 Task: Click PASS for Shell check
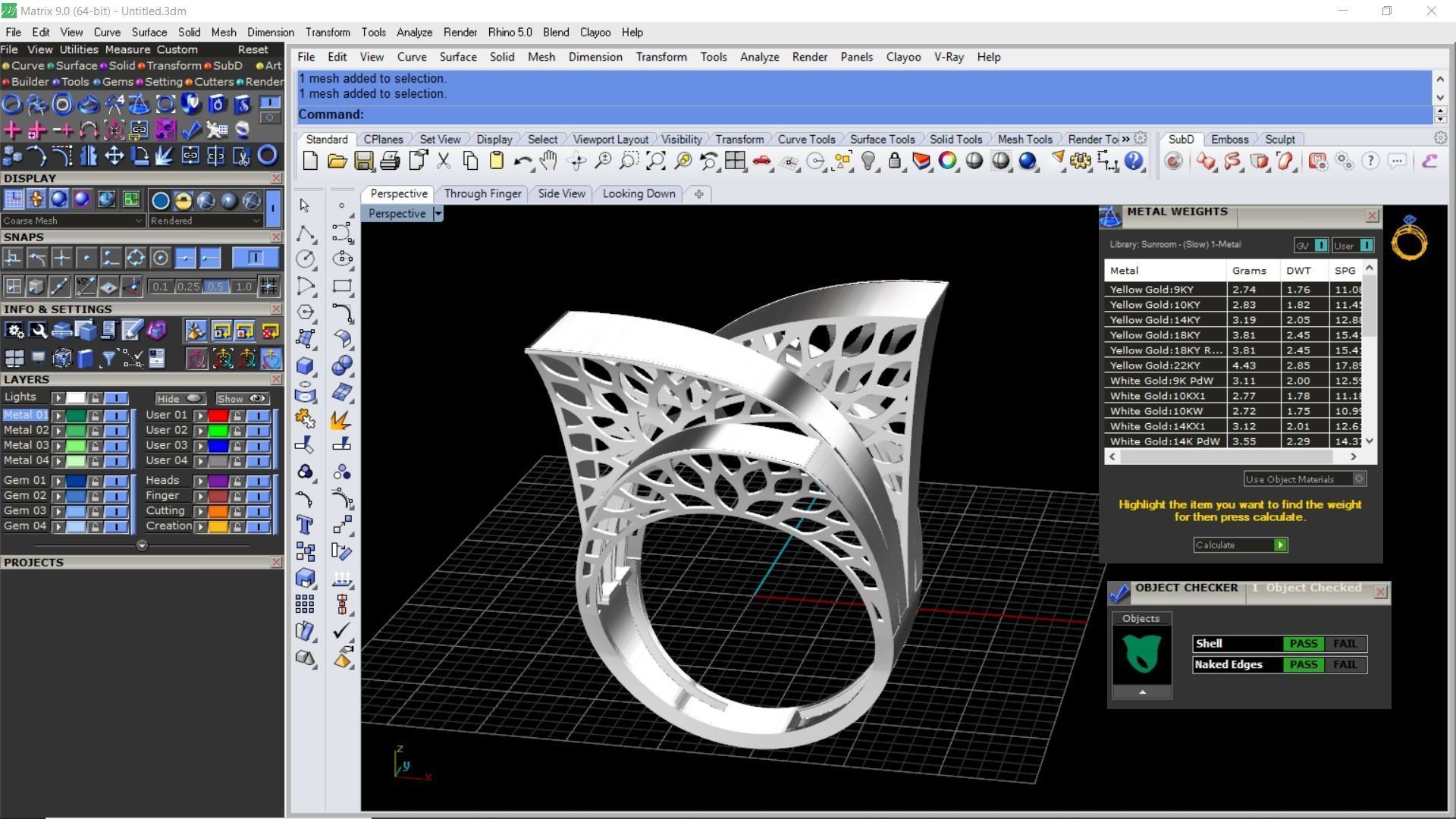pyautogui.click(x=1304, y=644)
